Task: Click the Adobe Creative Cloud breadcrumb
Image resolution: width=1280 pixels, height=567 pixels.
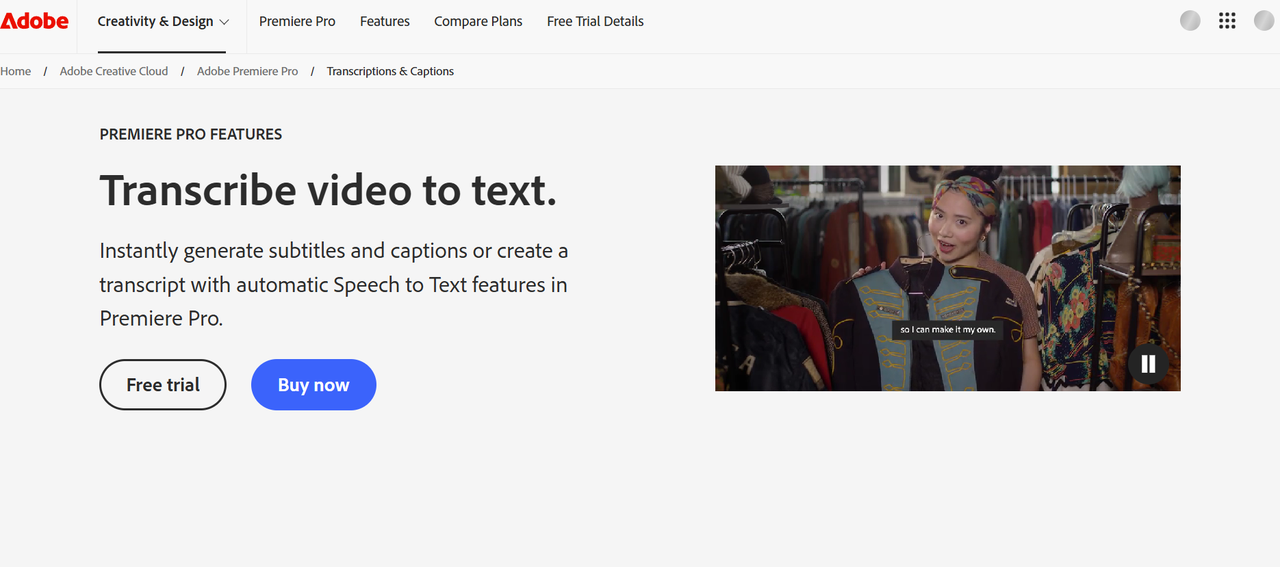Action: pos(114,71)
